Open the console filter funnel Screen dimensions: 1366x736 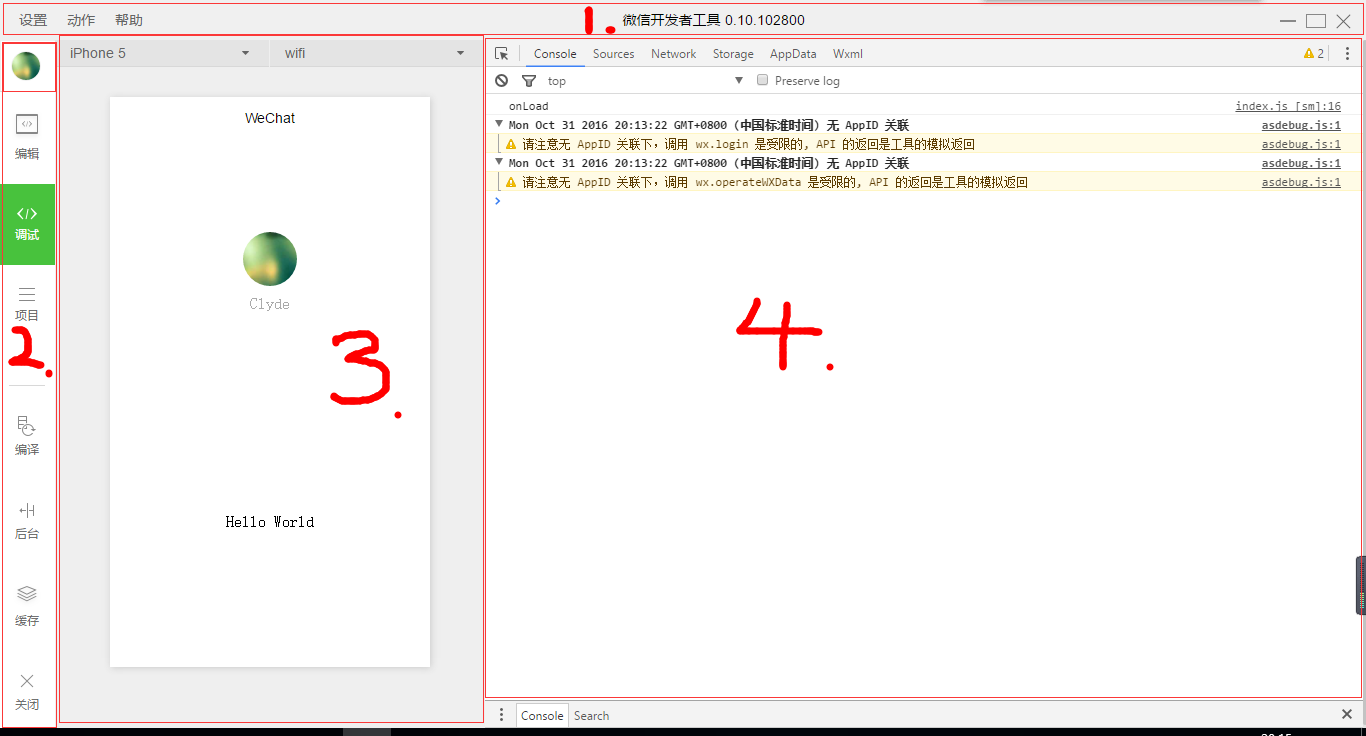pos(529,81)
